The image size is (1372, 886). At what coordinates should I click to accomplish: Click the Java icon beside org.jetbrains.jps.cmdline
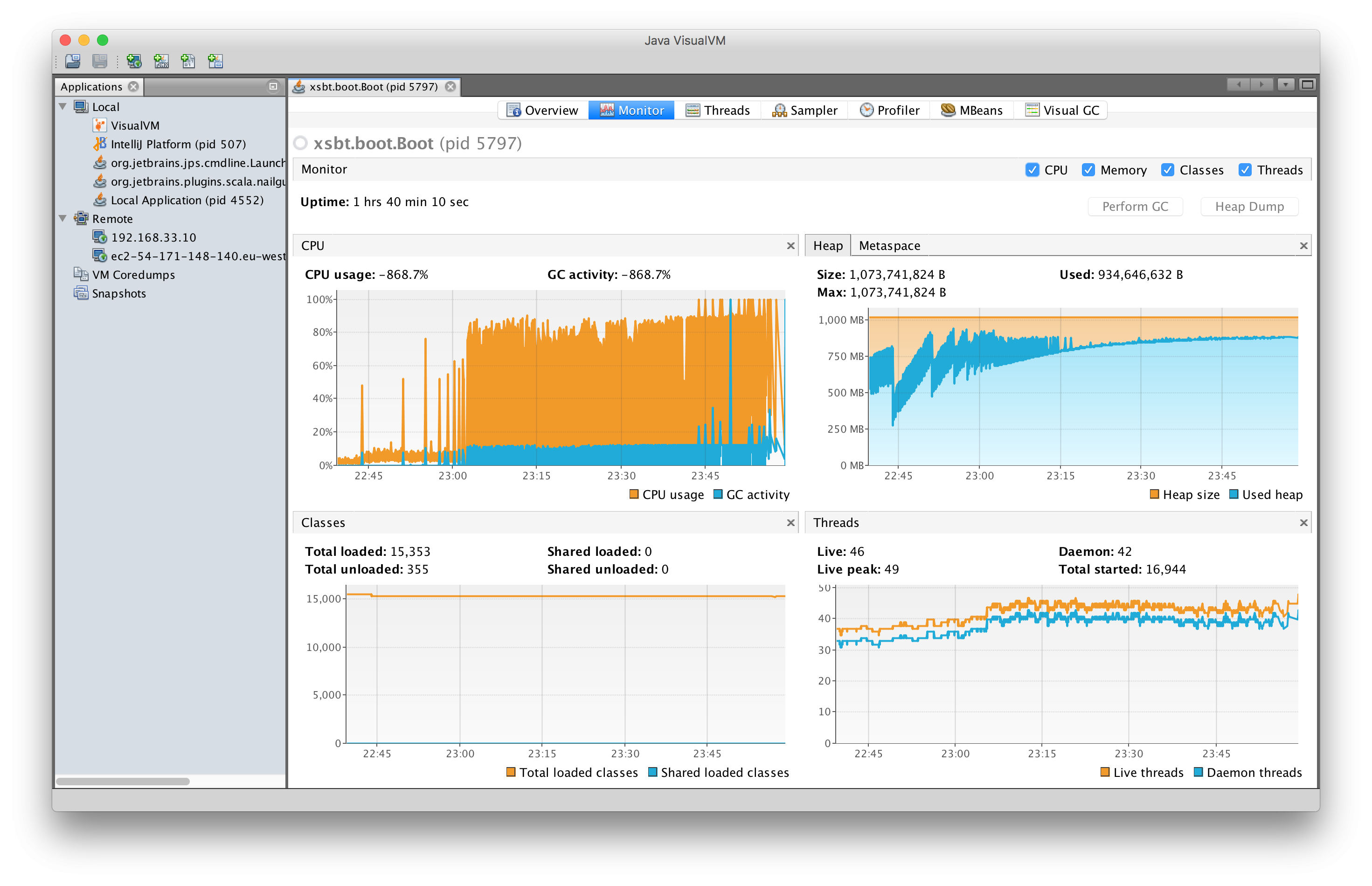100,163
